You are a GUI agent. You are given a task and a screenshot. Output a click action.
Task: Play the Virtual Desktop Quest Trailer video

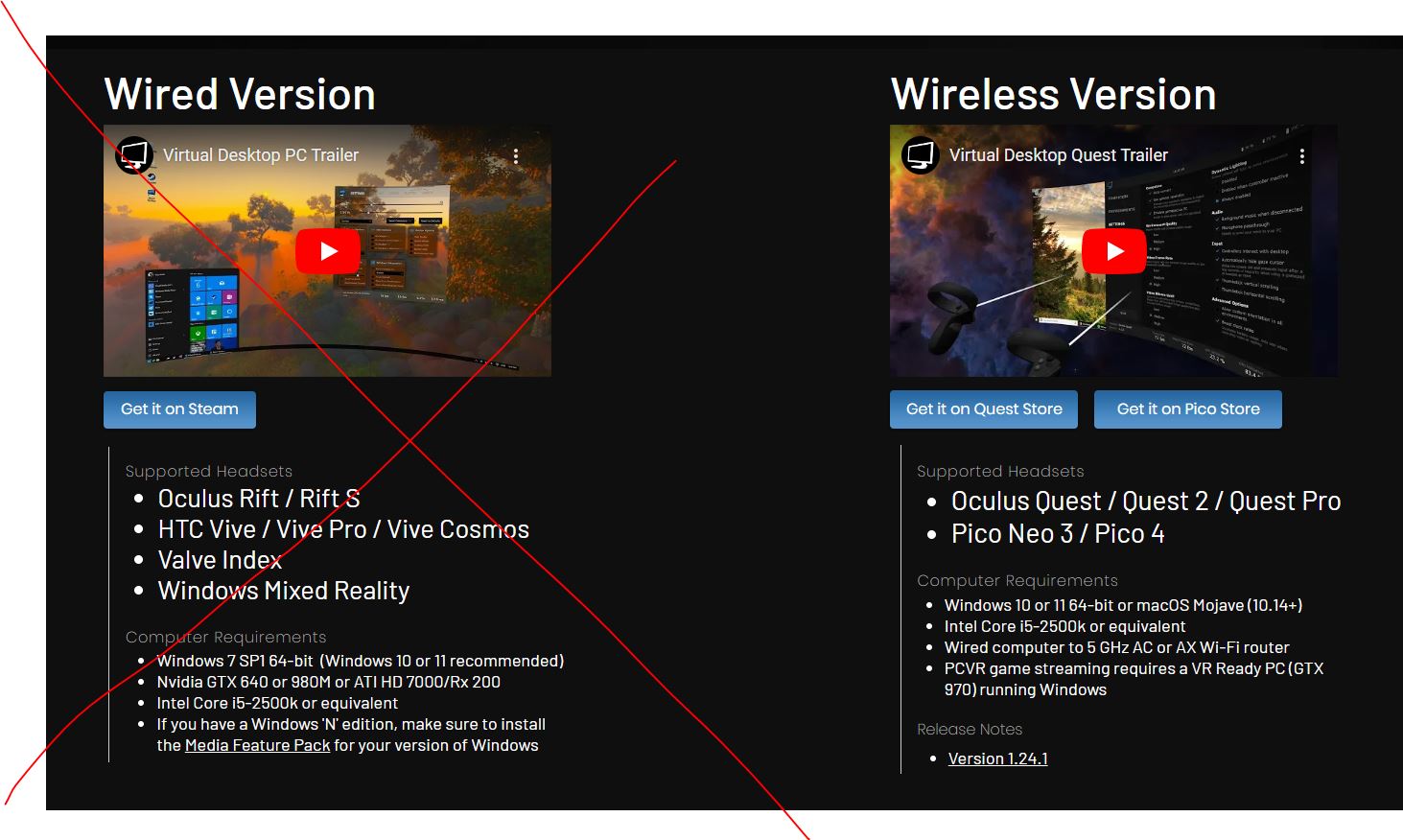click(x=1114, y=251)
